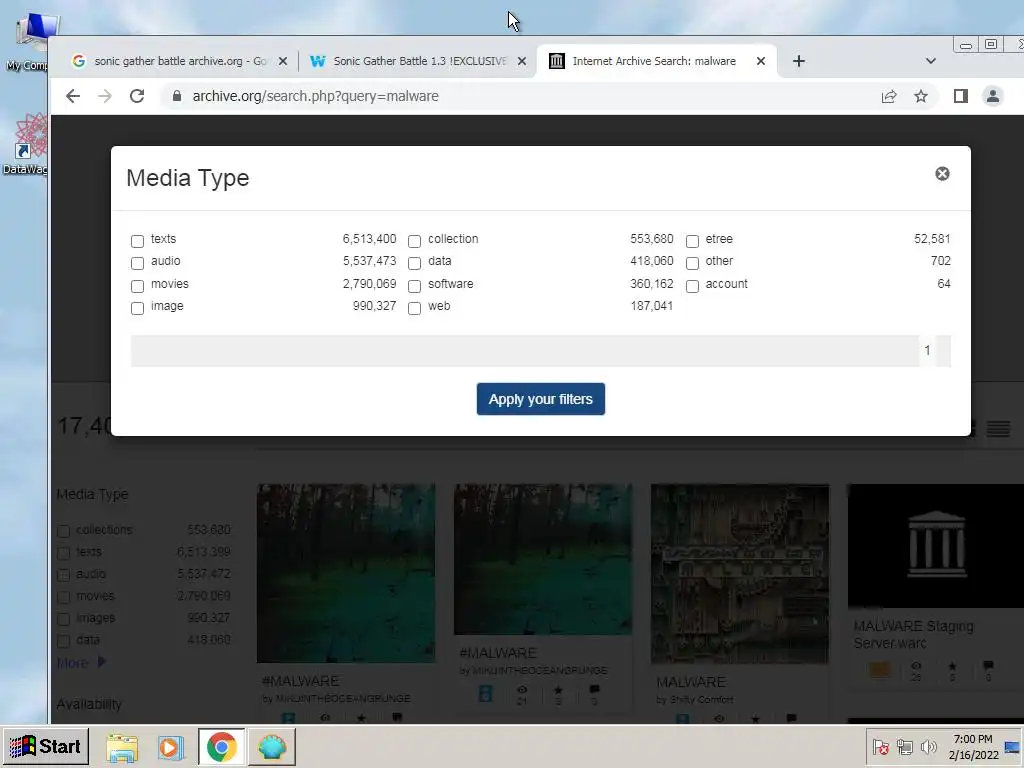
Task: Check the image media type
Action: (137, 308)
